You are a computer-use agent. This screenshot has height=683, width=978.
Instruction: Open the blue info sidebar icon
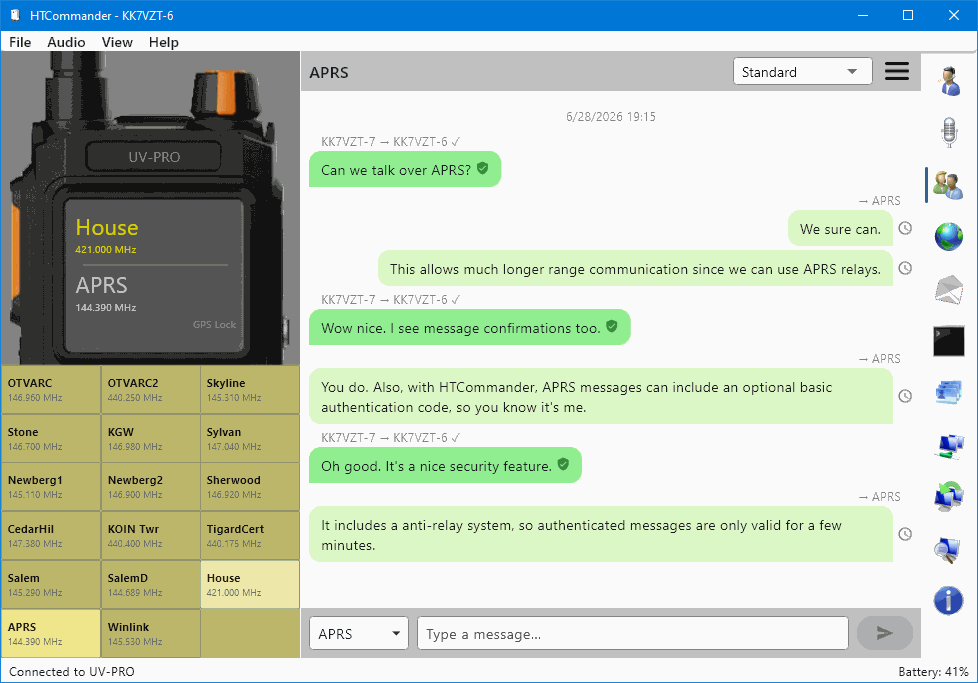[949, 601]
